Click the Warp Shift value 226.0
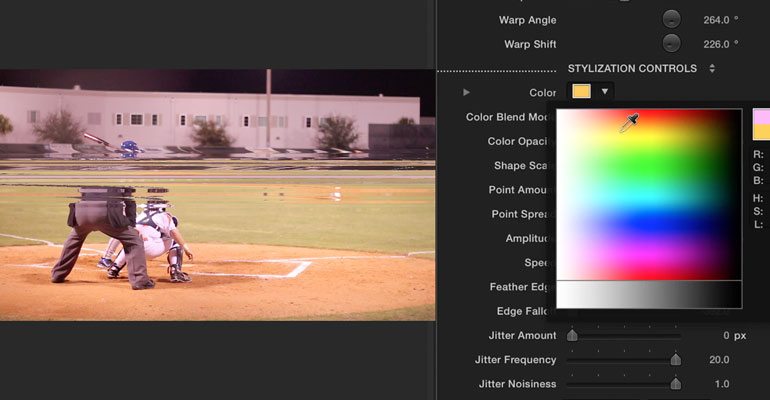The height and width of the screenshot is (400, 770). 716,44
